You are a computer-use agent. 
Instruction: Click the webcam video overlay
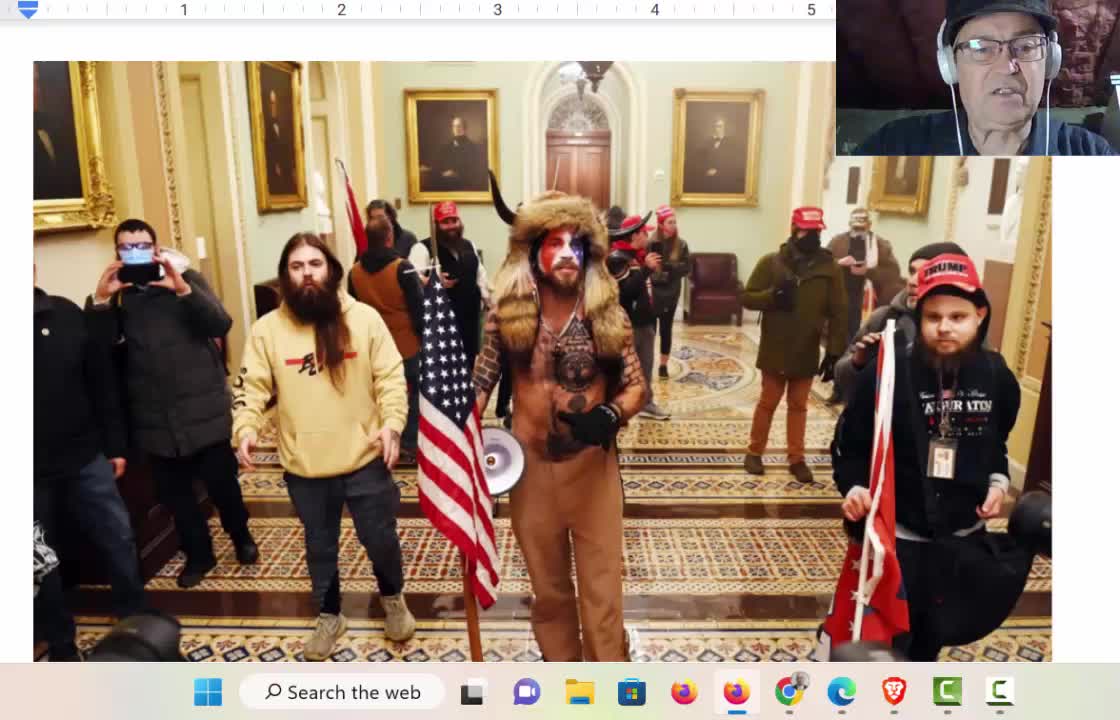coord(978,77)
